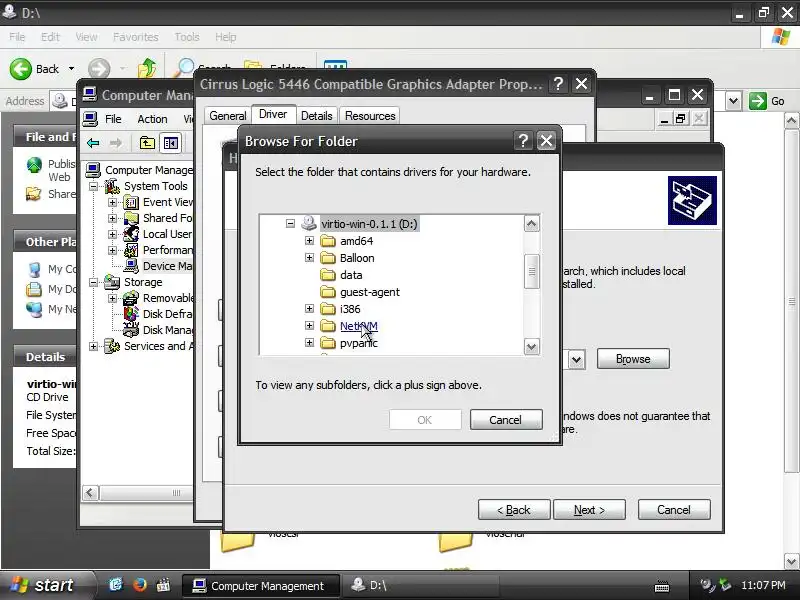Click the < Back wizard button

[514, 510]
